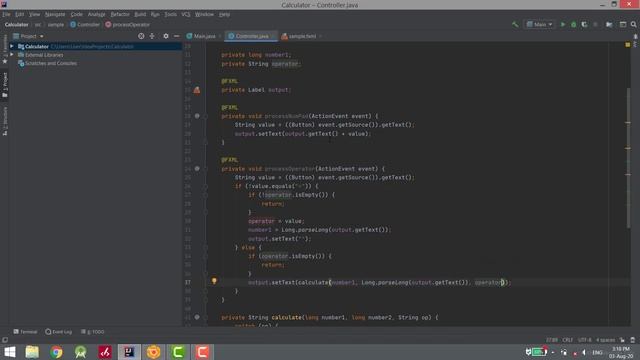Click the CRLF line separator in status bar

pyautogui.click(x=567, y=340)
